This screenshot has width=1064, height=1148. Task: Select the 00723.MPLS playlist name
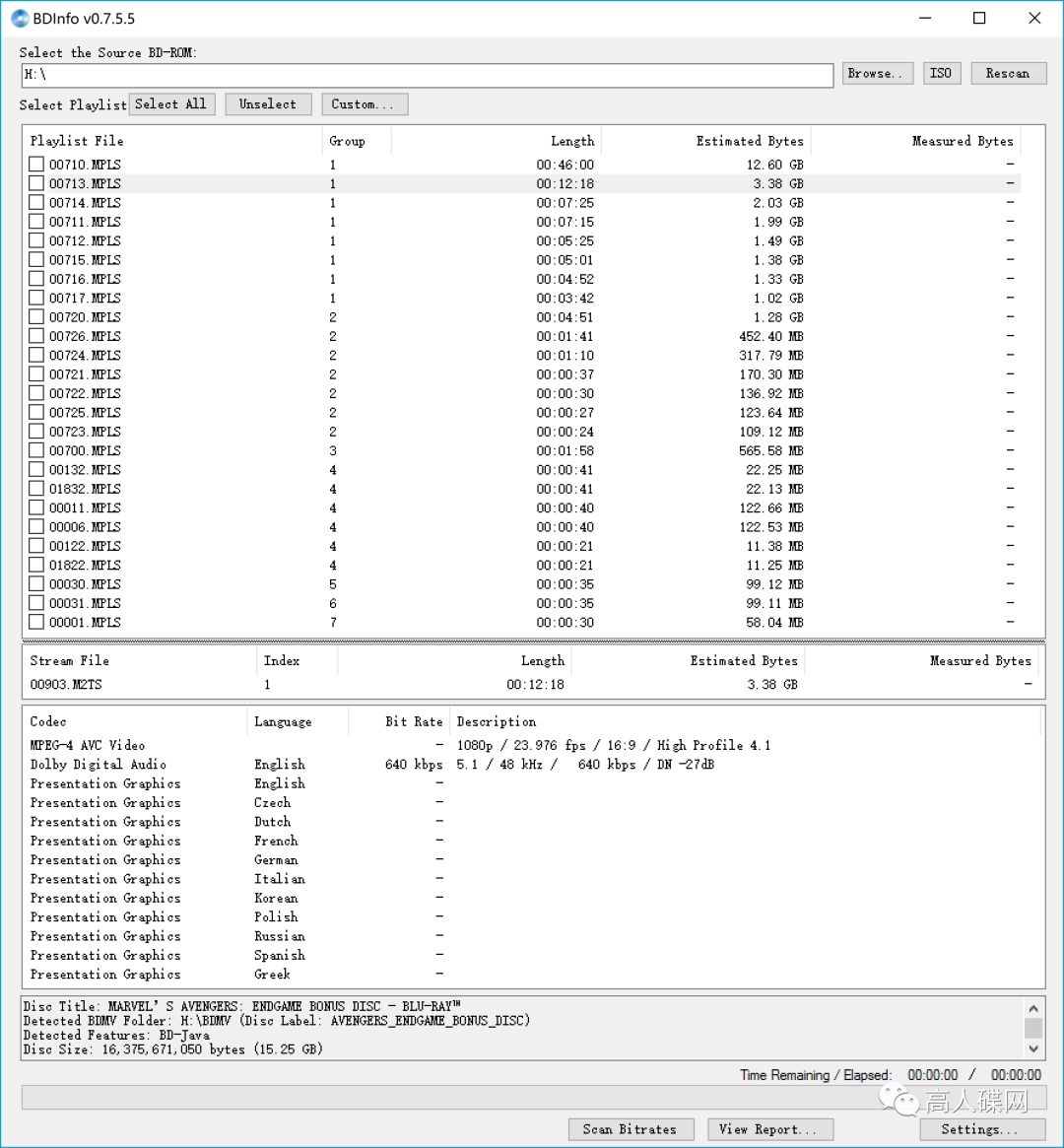[85, 432]
